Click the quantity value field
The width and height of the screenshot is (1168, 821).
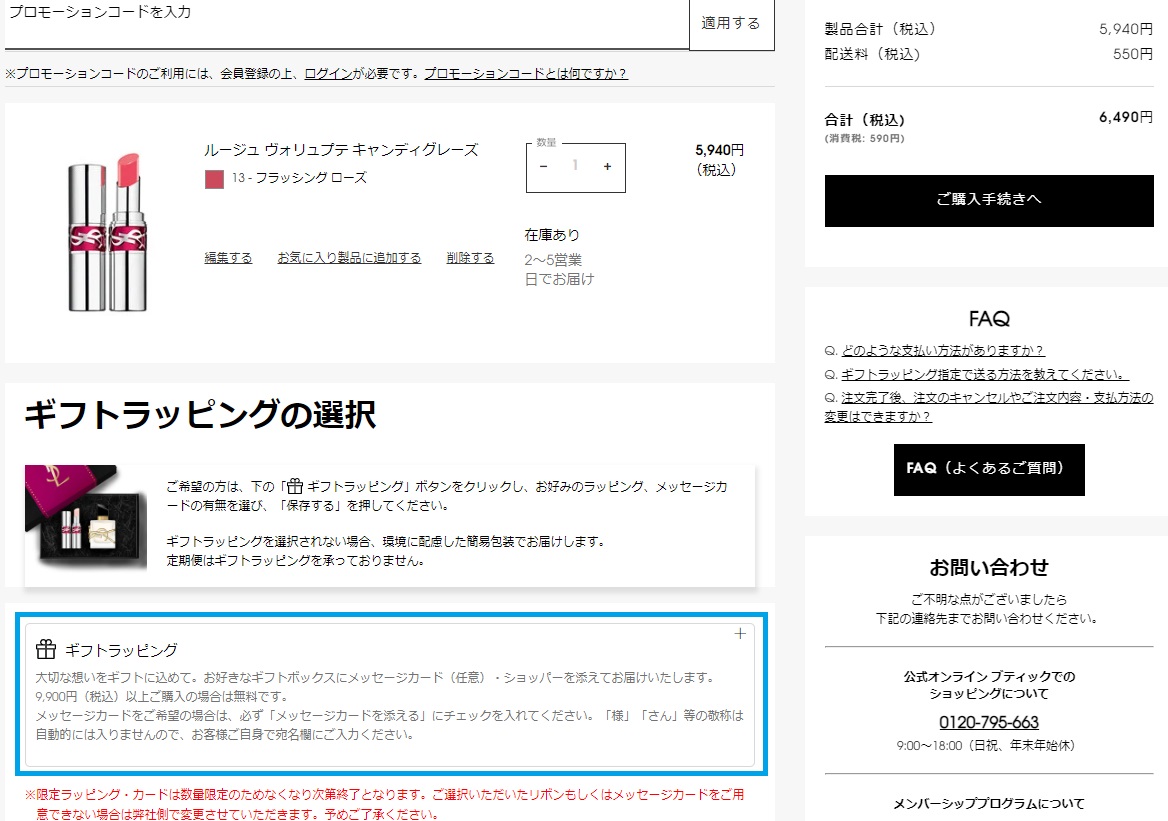click(575, 166)
